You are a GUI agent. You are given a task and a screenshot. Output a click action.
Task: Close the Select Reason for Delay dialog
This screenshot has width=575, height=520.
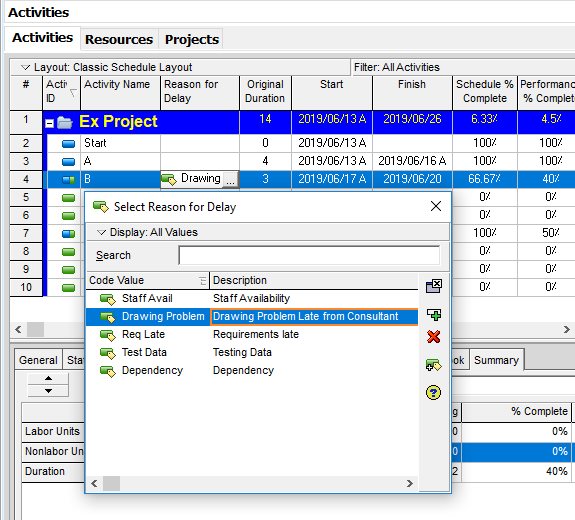click(x=436, y=206)
